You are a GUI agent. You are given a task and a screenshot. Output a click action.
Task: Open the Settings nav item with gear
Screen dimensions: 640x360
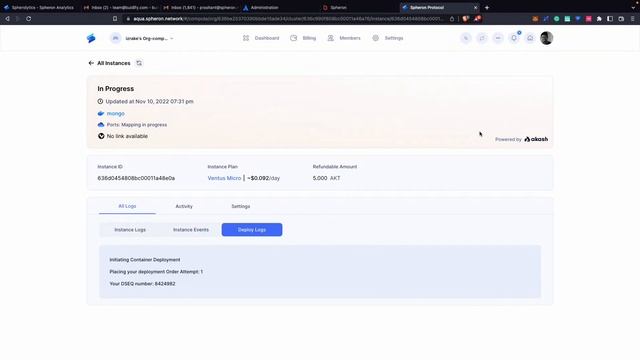[x=388, y=38]
